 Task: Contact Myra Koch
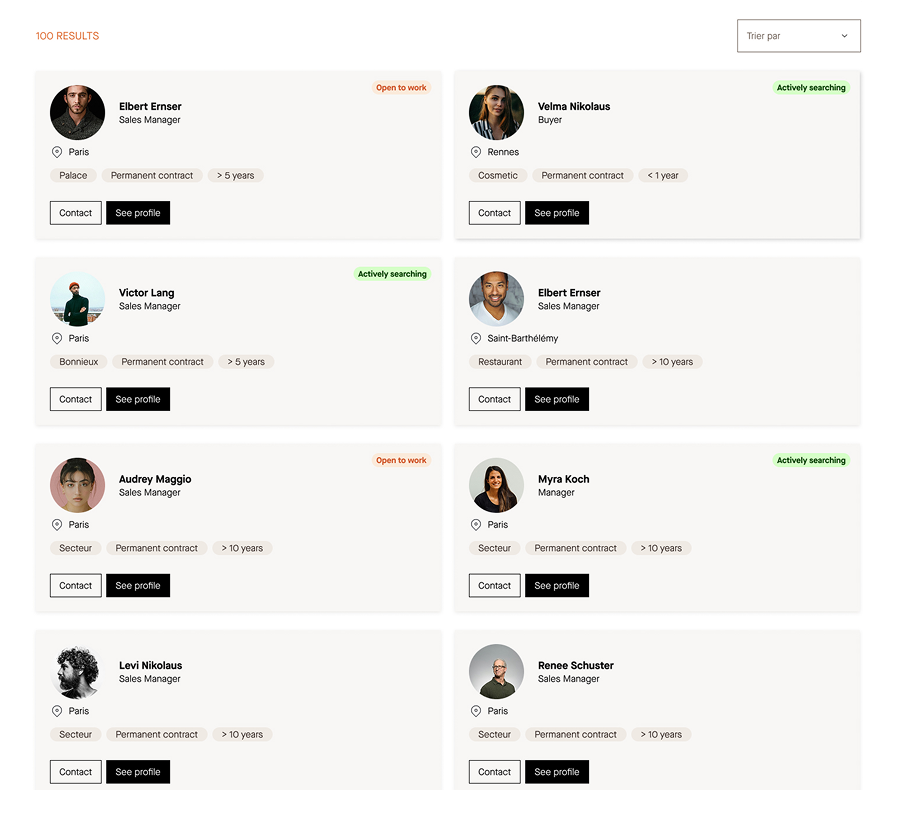click(x=494, y=586)
